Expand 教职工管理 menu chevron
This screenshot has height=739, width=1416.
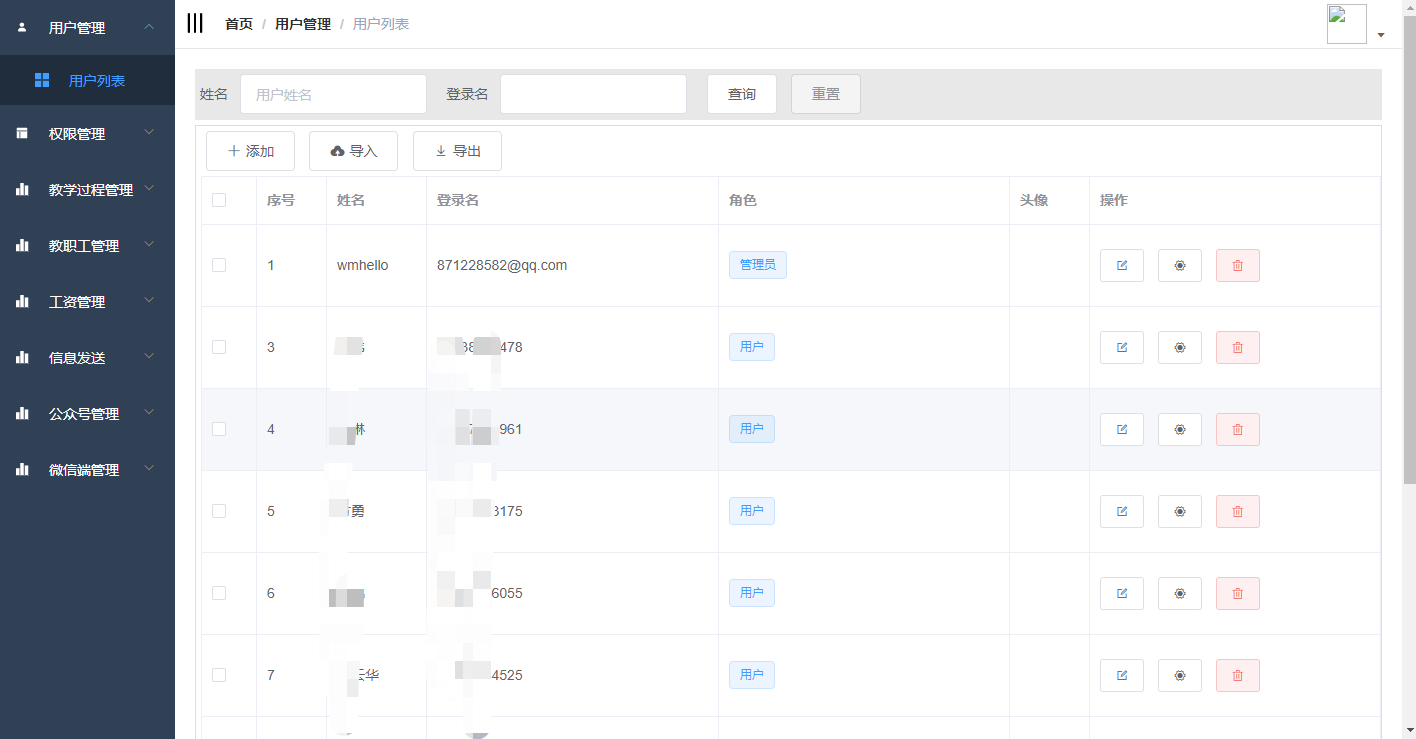[x=149, y=244]
